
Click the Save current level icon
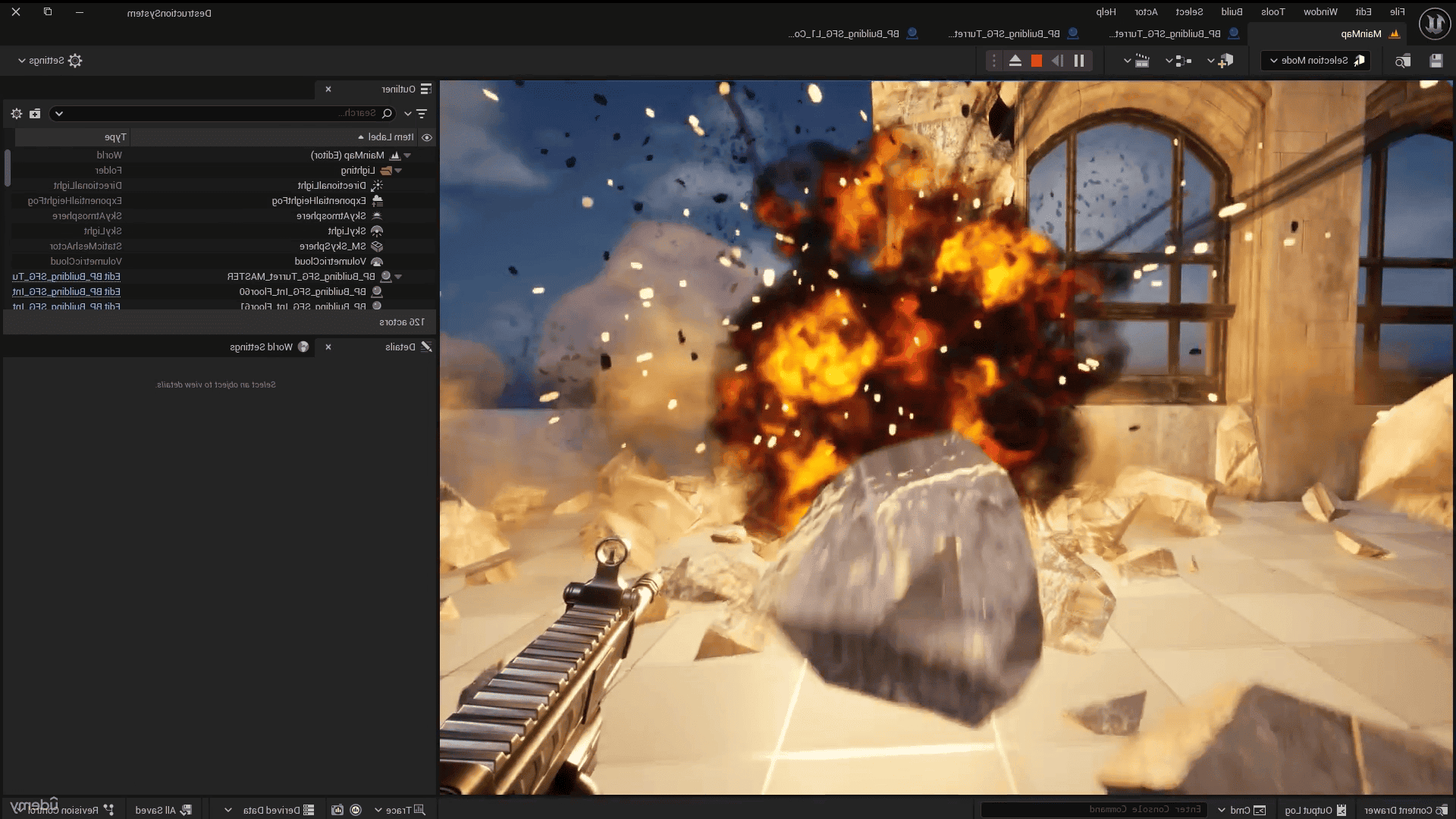pyautogui.click(x=1436, y=61)
